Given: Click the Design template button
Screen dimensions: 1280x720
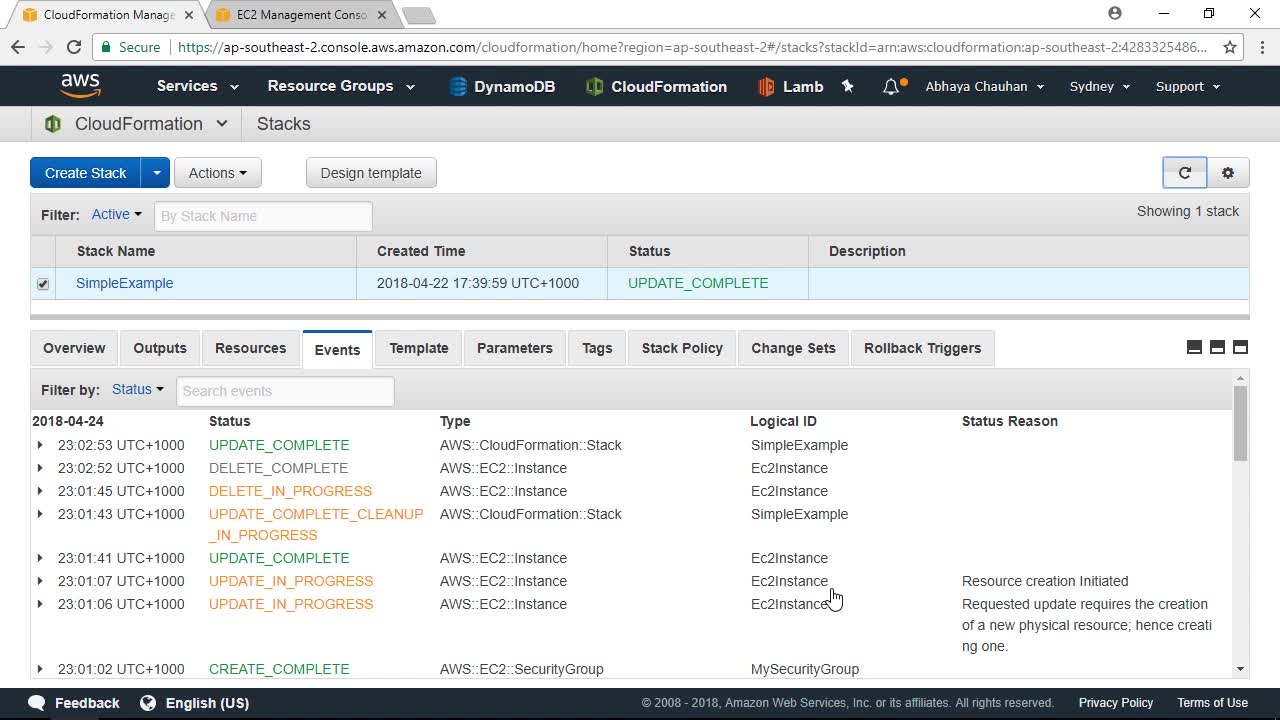Looking at the screenshot, I should [371, 173].
